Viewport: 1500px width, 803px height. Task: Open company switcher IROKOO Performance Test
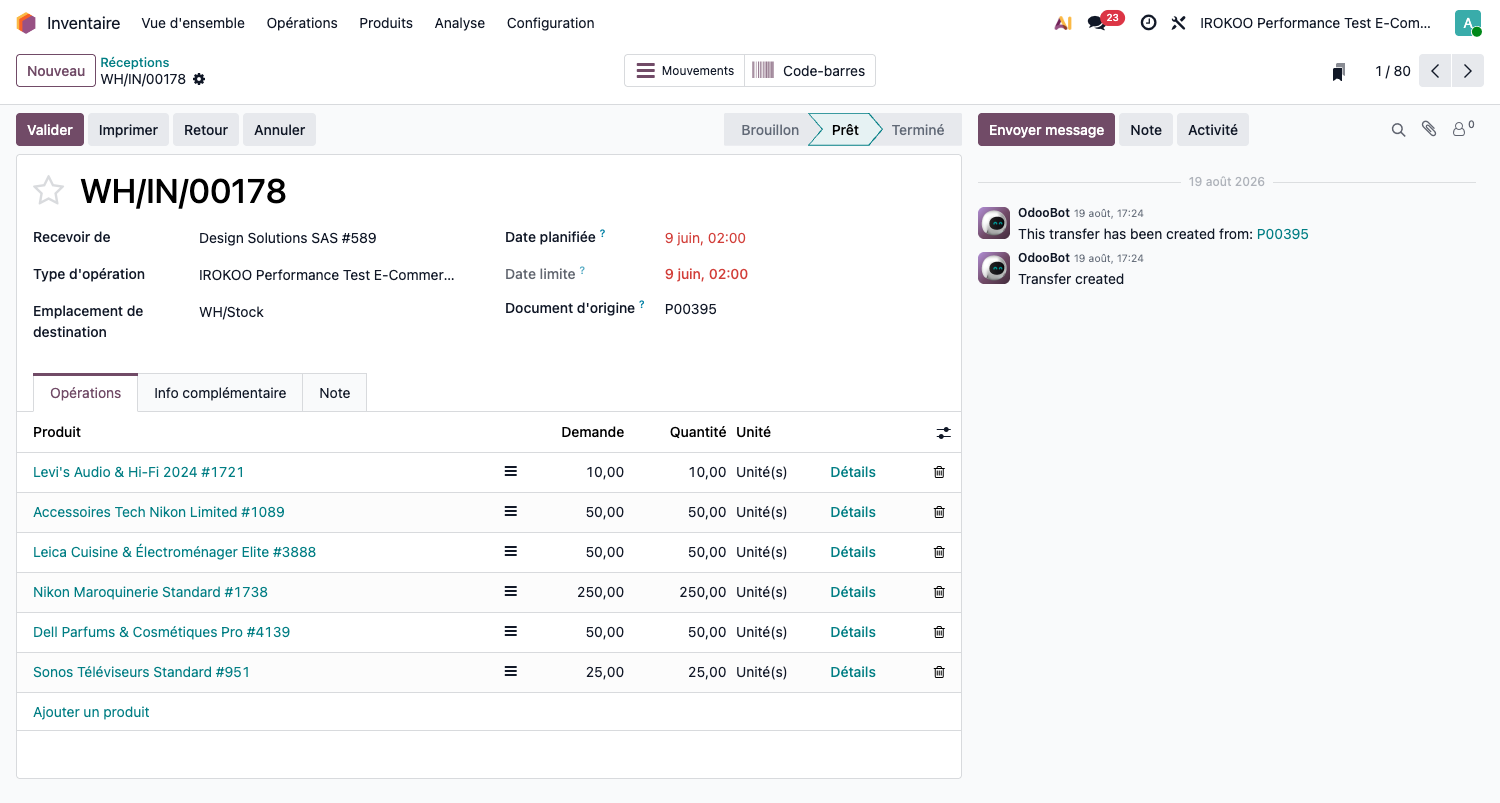tap(1316, 23)
